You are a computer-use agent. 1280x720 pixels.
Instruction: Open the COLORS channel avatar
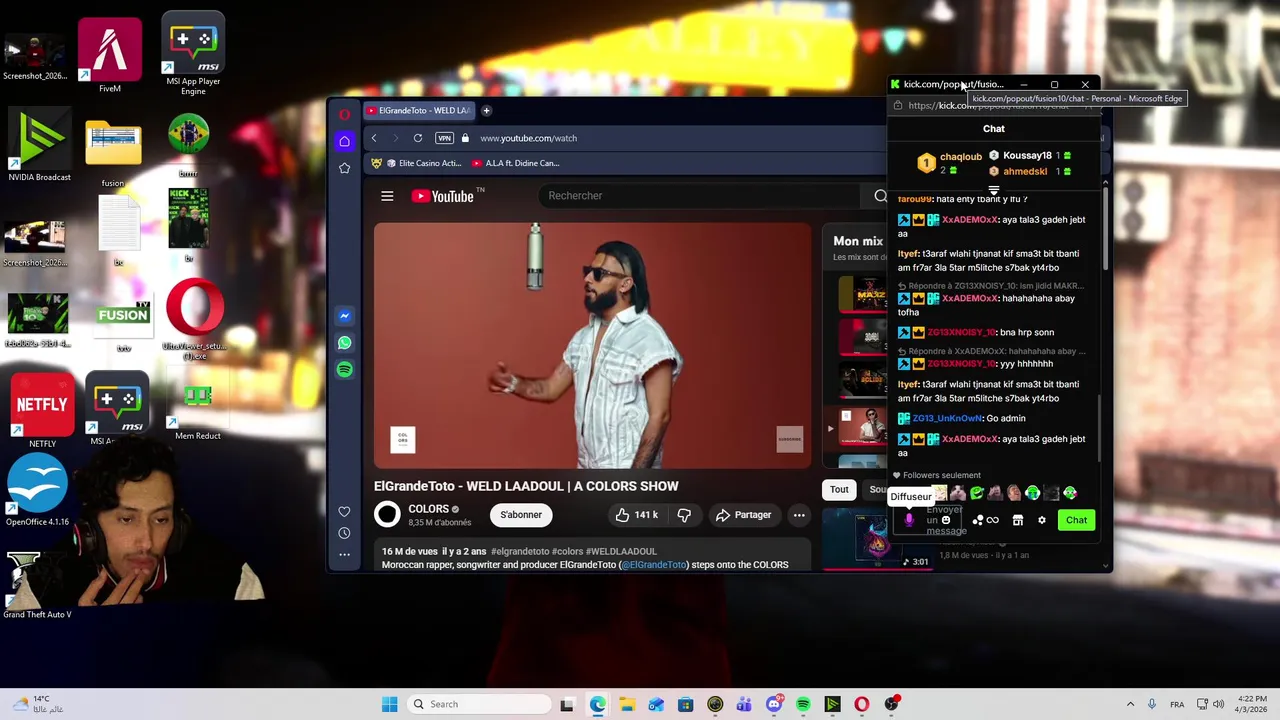click(x=387, y=515)
